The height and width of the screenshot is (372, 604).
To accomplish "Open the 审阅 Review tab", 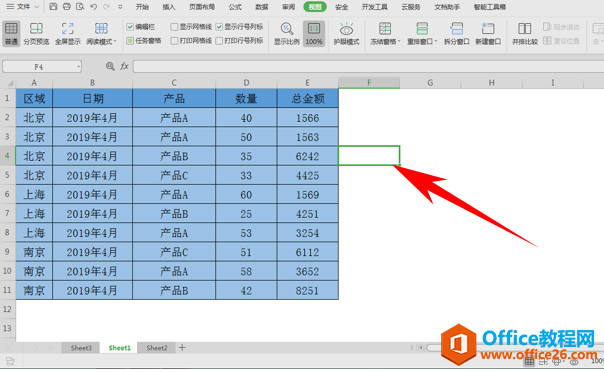I will click(288, 7).
